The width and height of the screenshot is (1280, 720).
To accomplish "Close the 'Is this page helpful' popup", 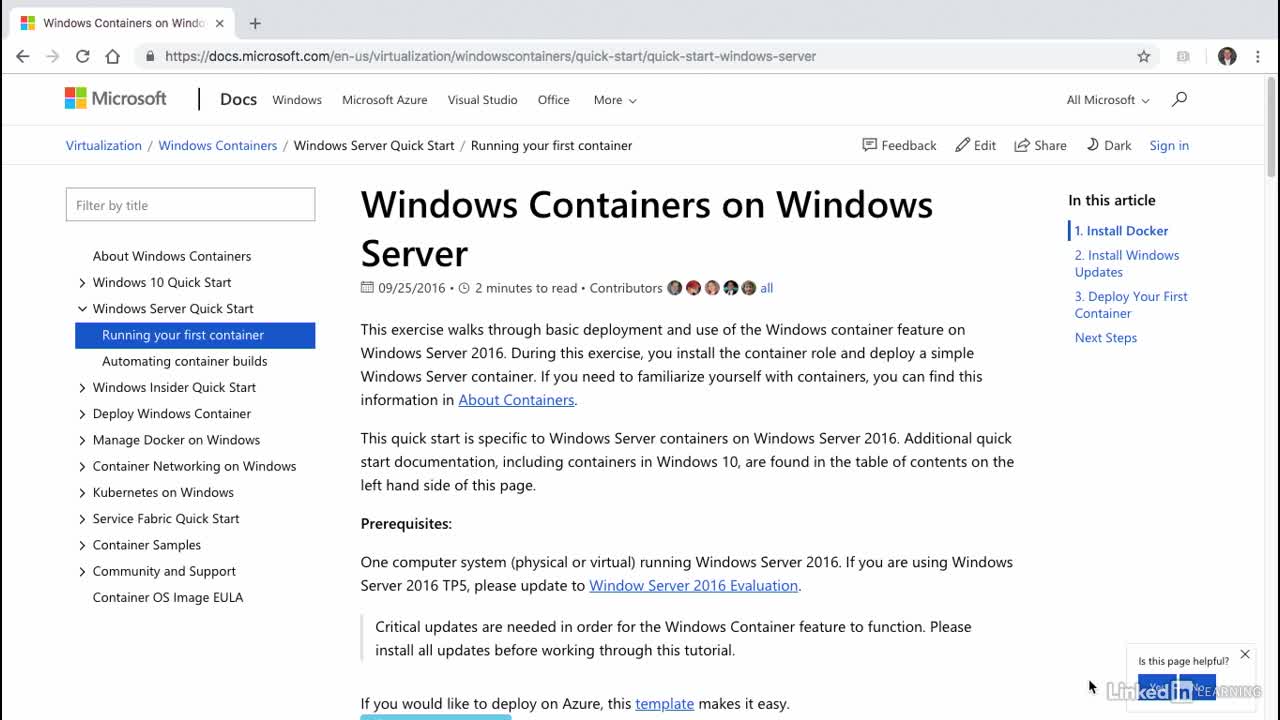I will click(1245, 654).
